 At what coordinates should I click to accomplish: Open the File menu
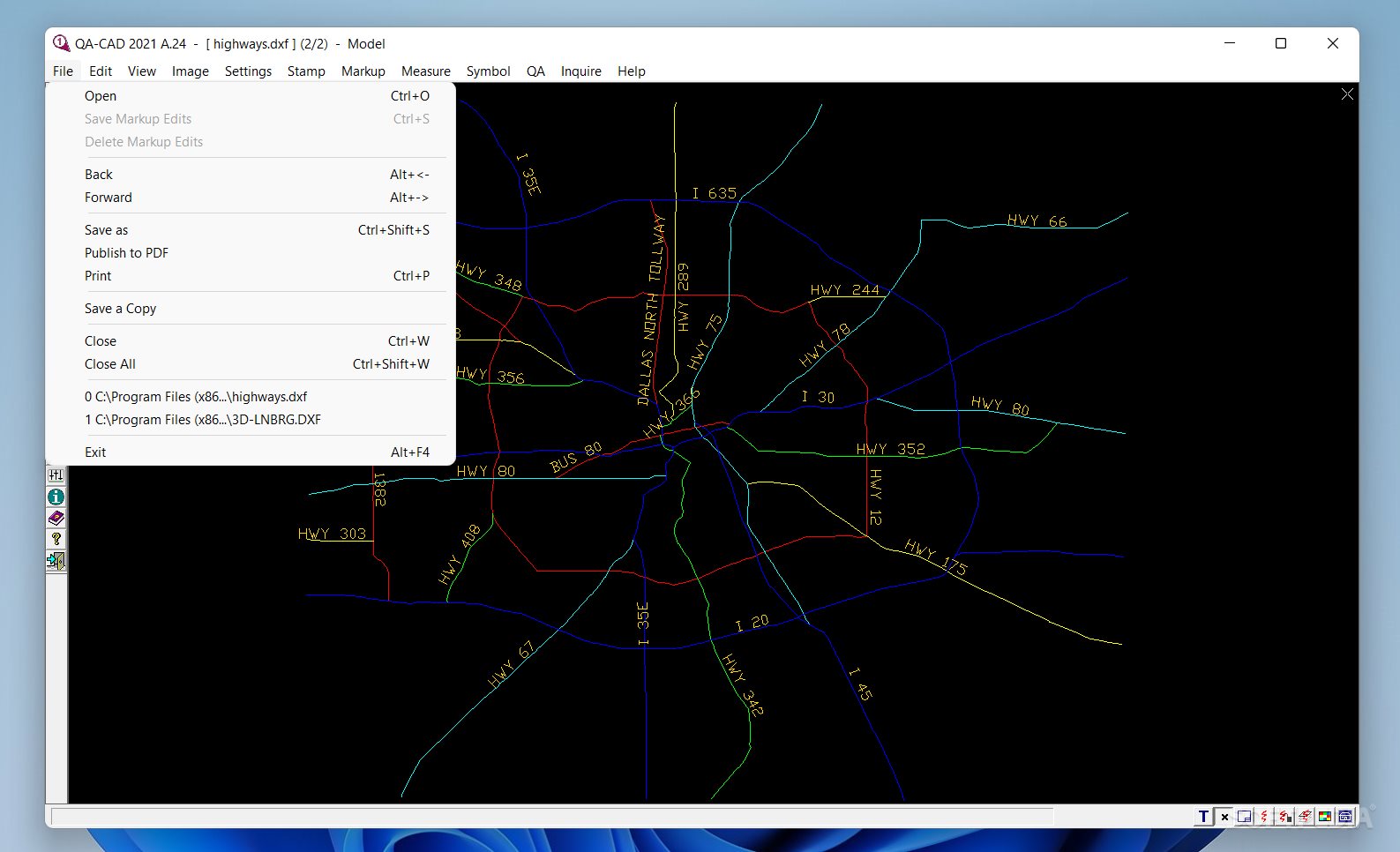(x=63, y=71)
